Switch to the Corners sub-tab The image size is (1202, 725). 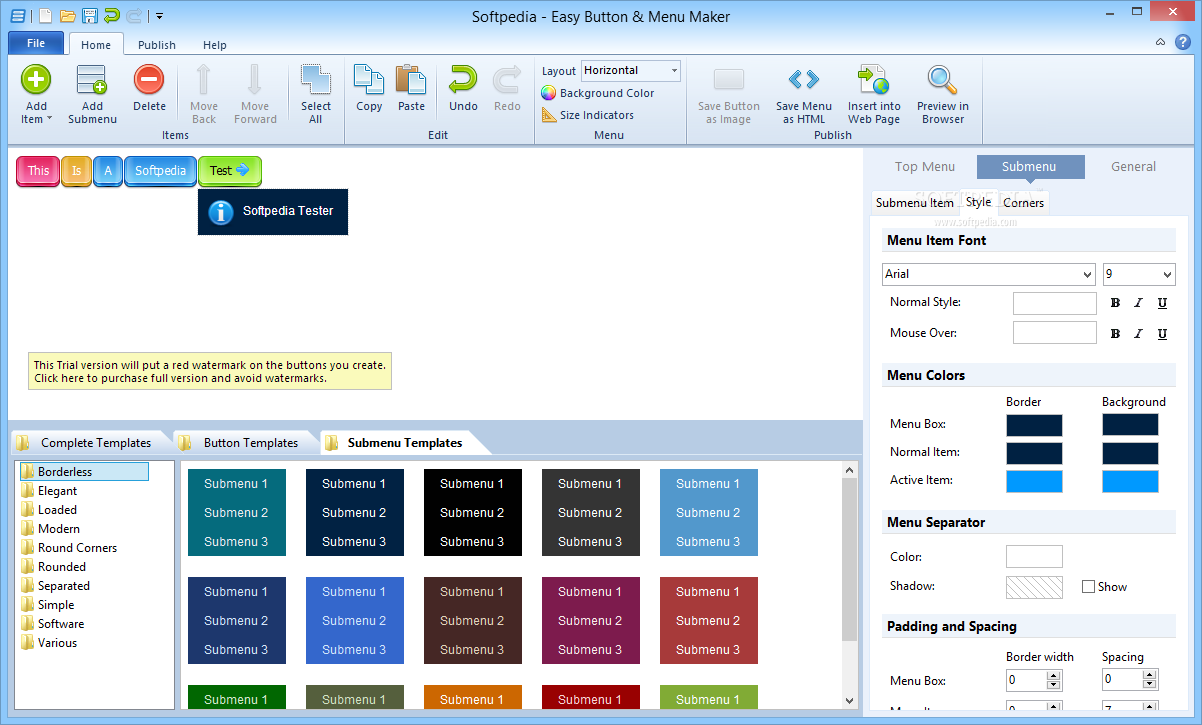(1023, 203)
